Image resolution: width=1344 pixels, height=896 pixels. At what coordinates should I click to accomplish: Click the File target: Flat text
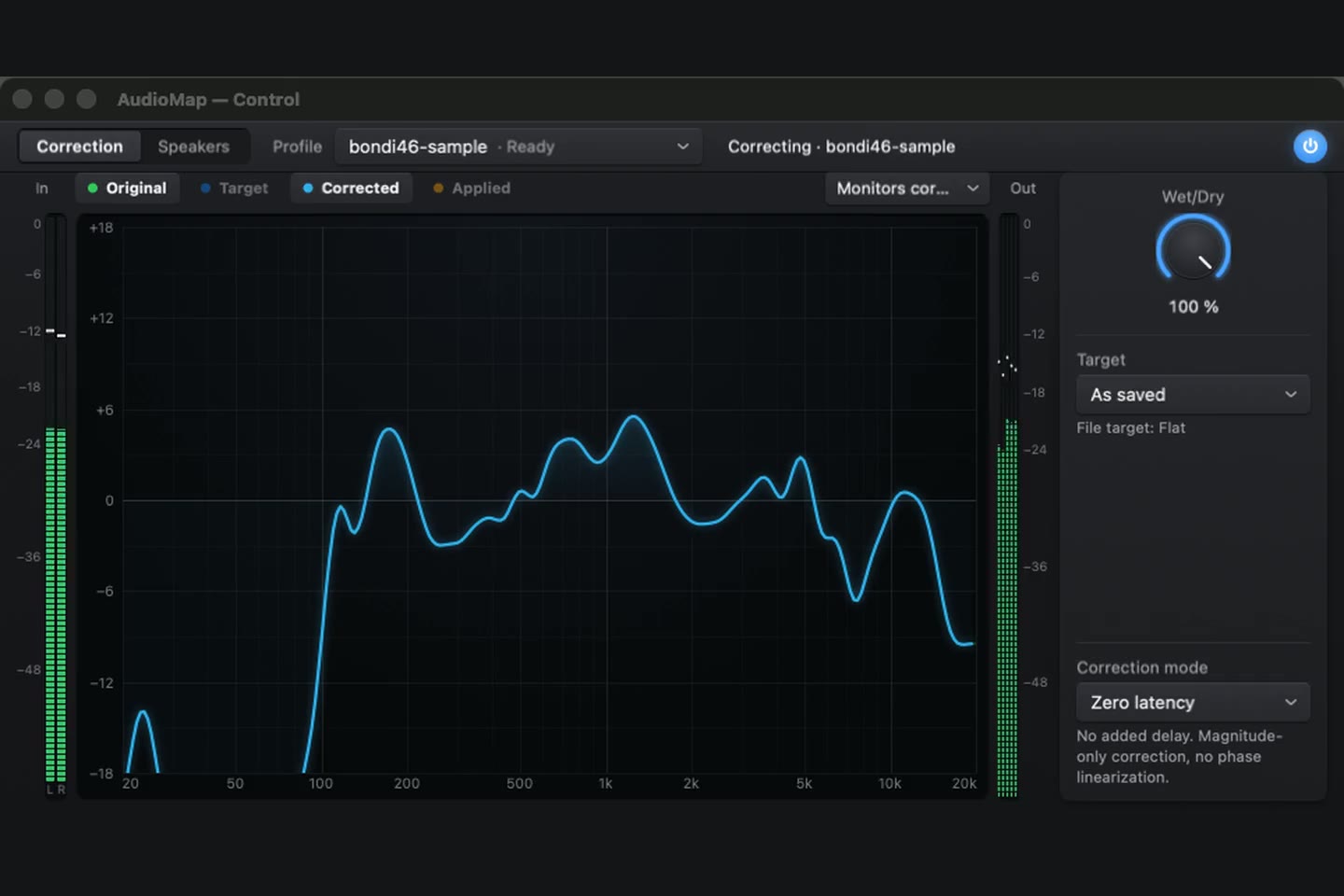coord(1130,428)
